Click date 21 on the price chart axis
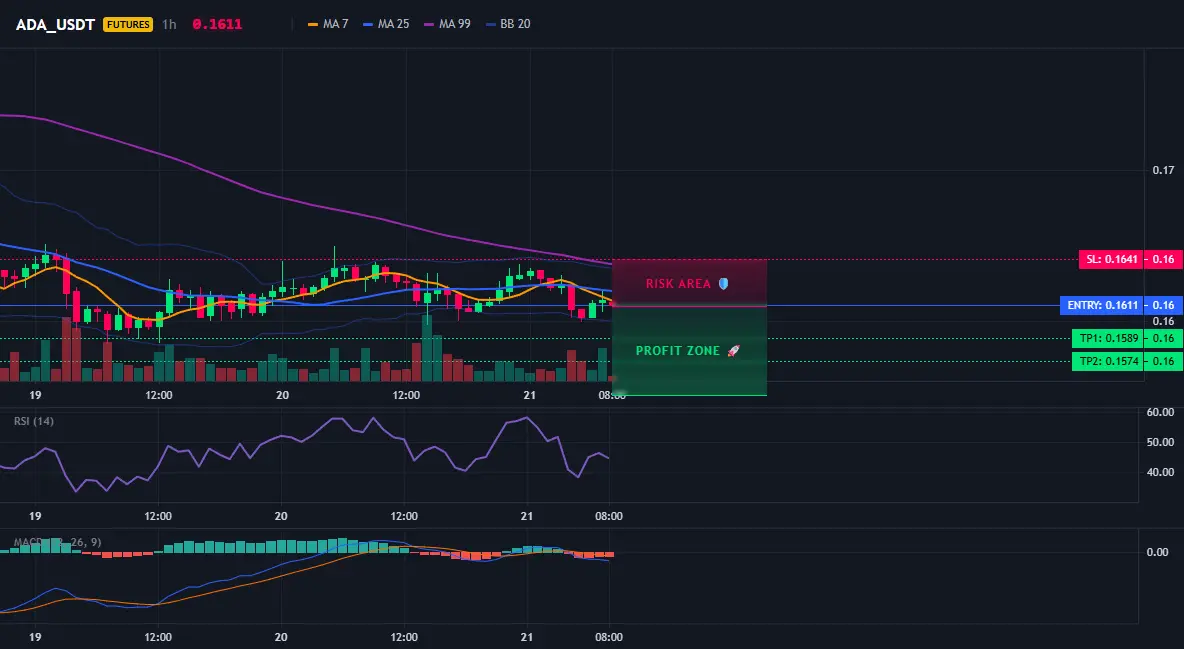This screenshot has height=649, width=1184. pyautogui.click(x=529, y=395)
